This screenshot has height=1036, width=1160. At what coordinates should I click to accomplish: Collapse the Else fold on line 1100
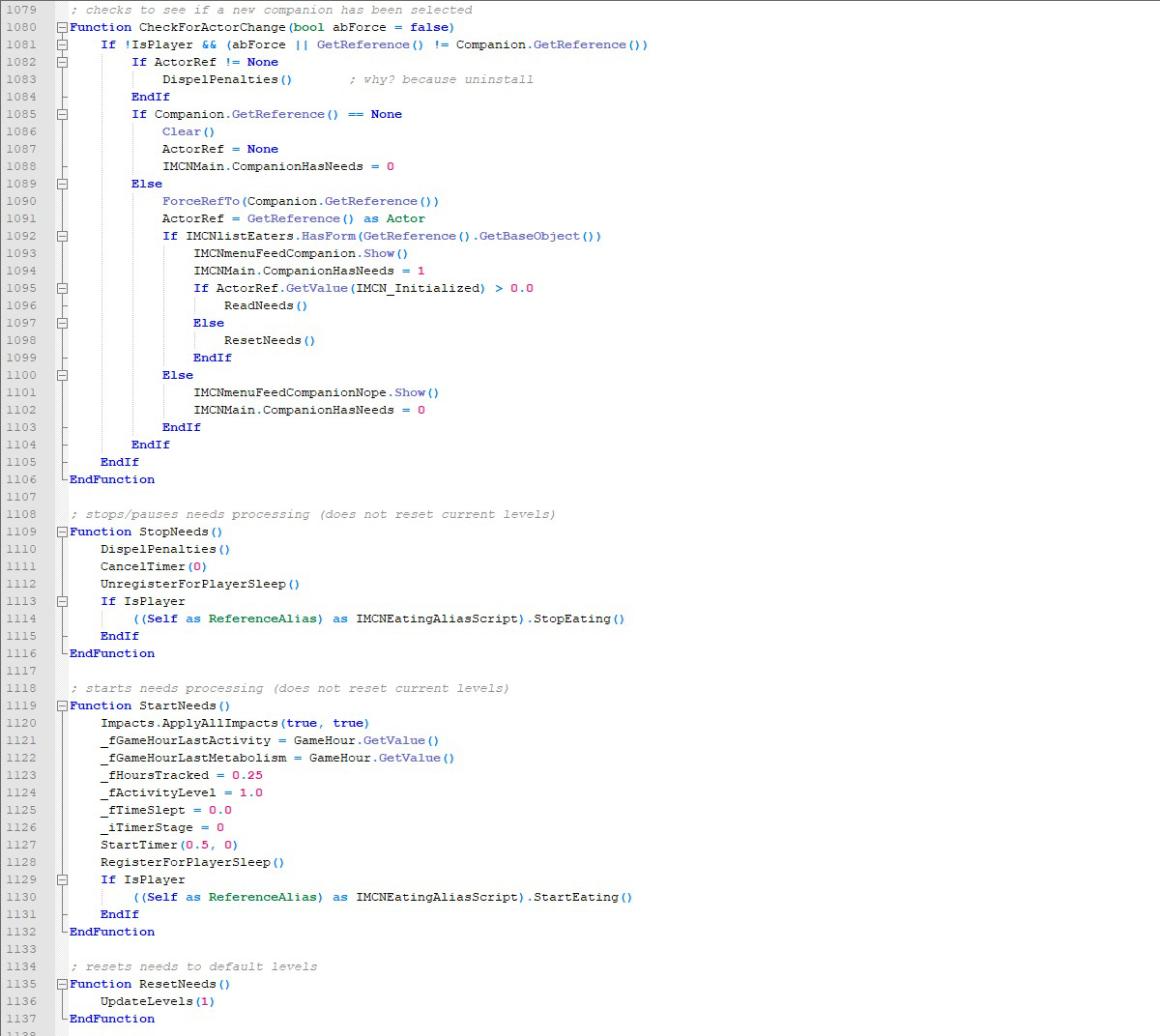[x=62, y=375]
